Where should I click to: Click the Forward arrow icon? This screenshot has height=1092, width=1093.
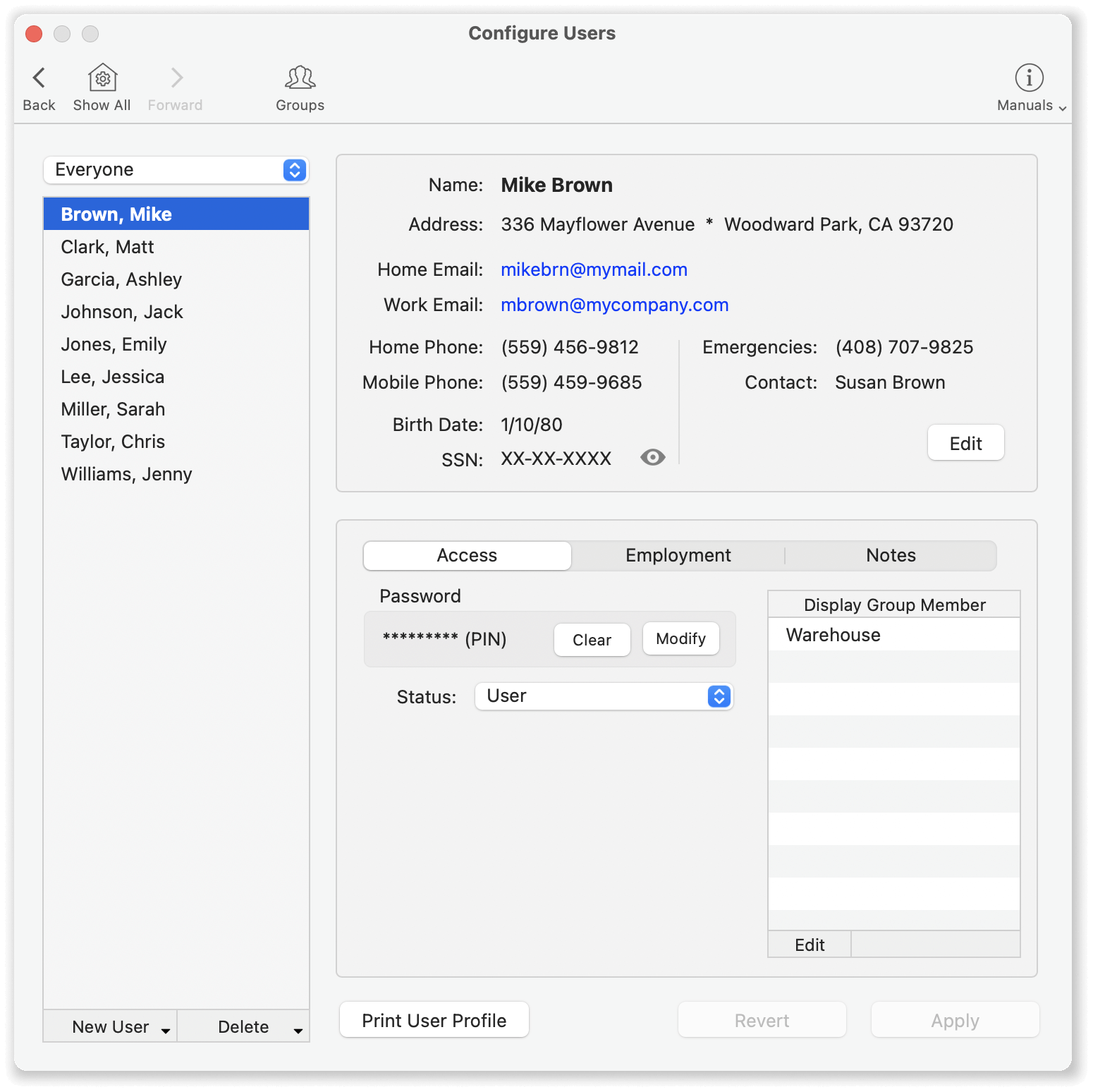point(176,78)
